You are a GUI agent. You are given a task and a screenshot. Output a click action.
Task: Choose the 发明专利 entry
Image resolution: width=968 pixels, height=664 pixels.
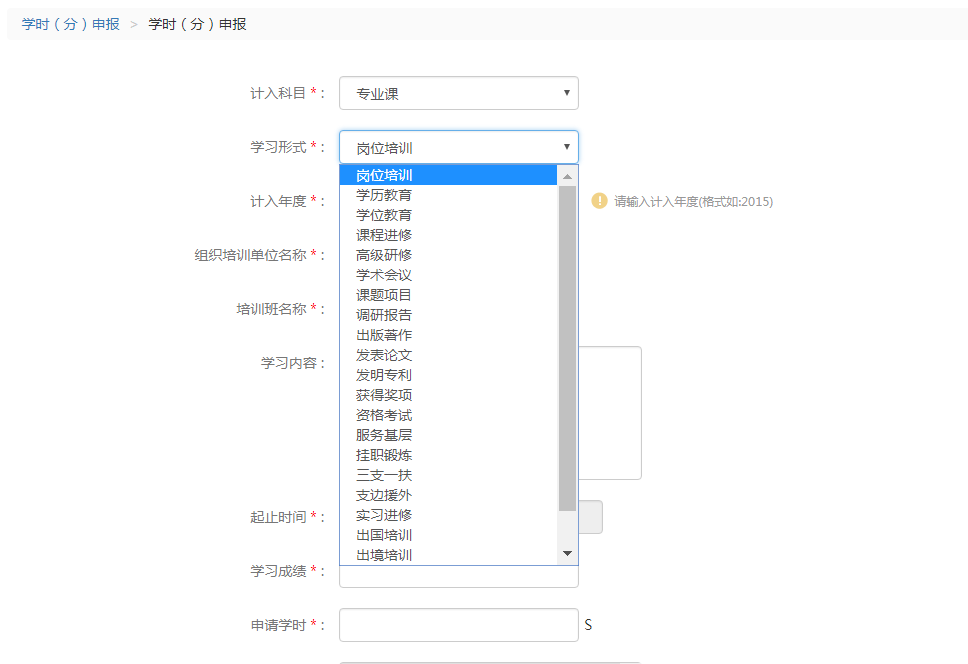(x=384, y=375)
